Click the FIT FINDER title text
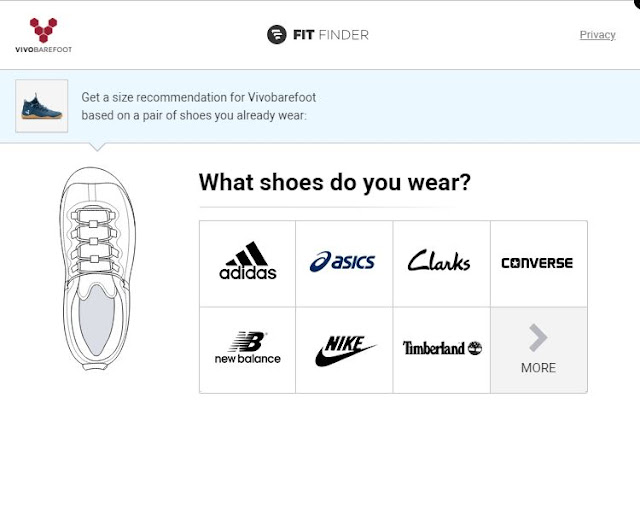 pyautogui.click(x=330, y=35)
